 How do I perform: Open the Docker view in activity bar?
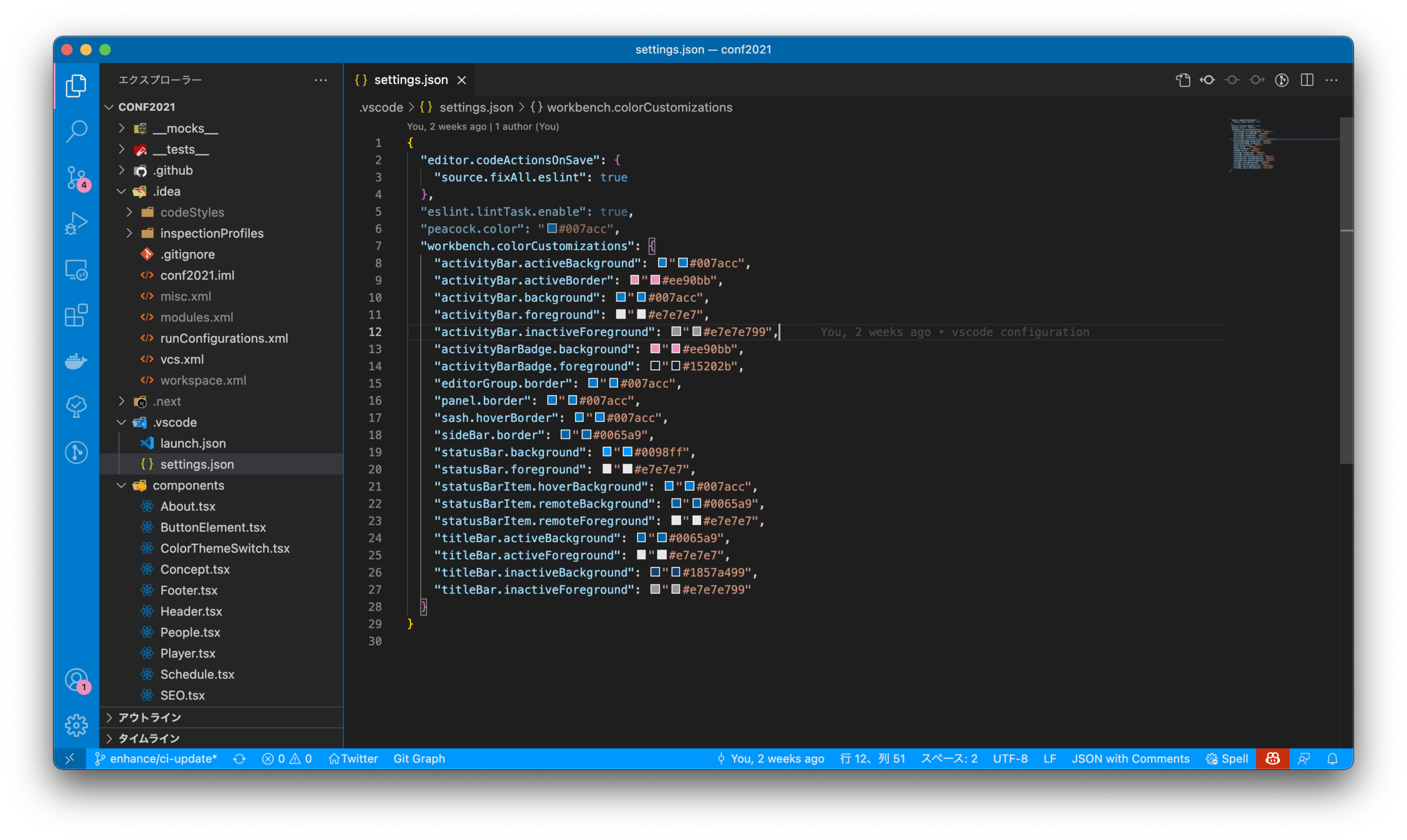(76, 361)
